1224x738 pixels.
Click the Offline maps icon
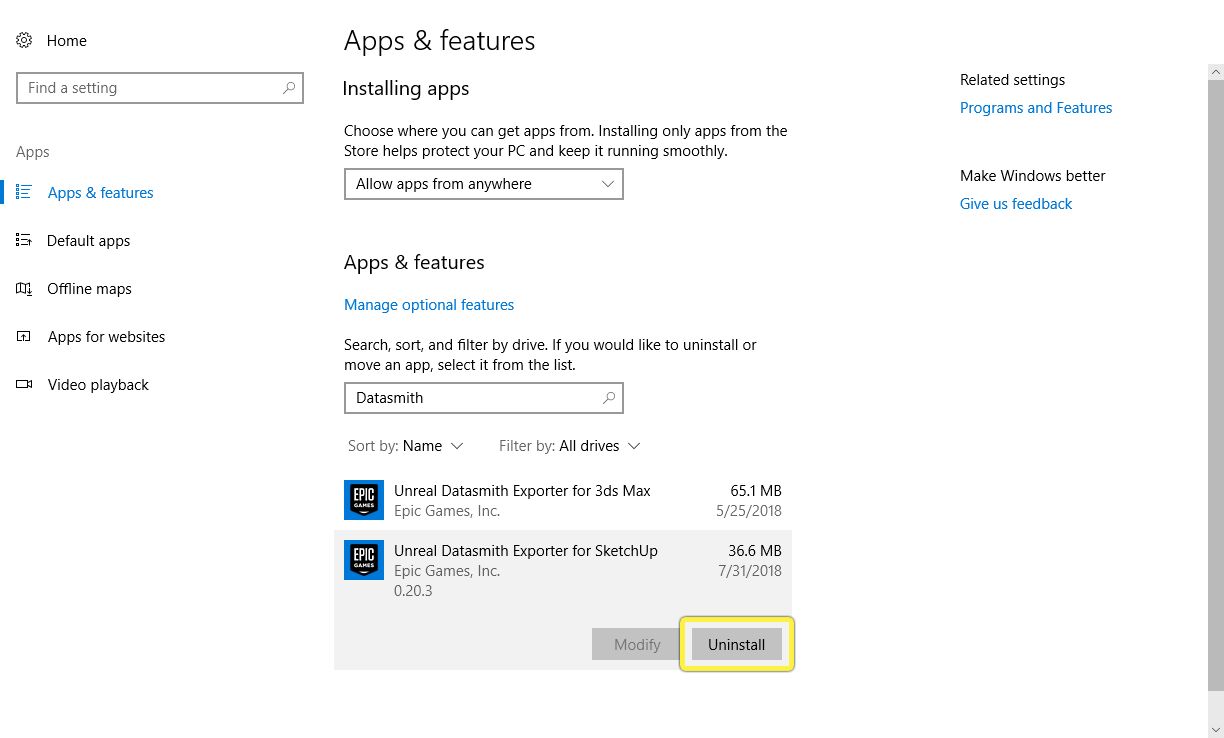tap(24, 289)
